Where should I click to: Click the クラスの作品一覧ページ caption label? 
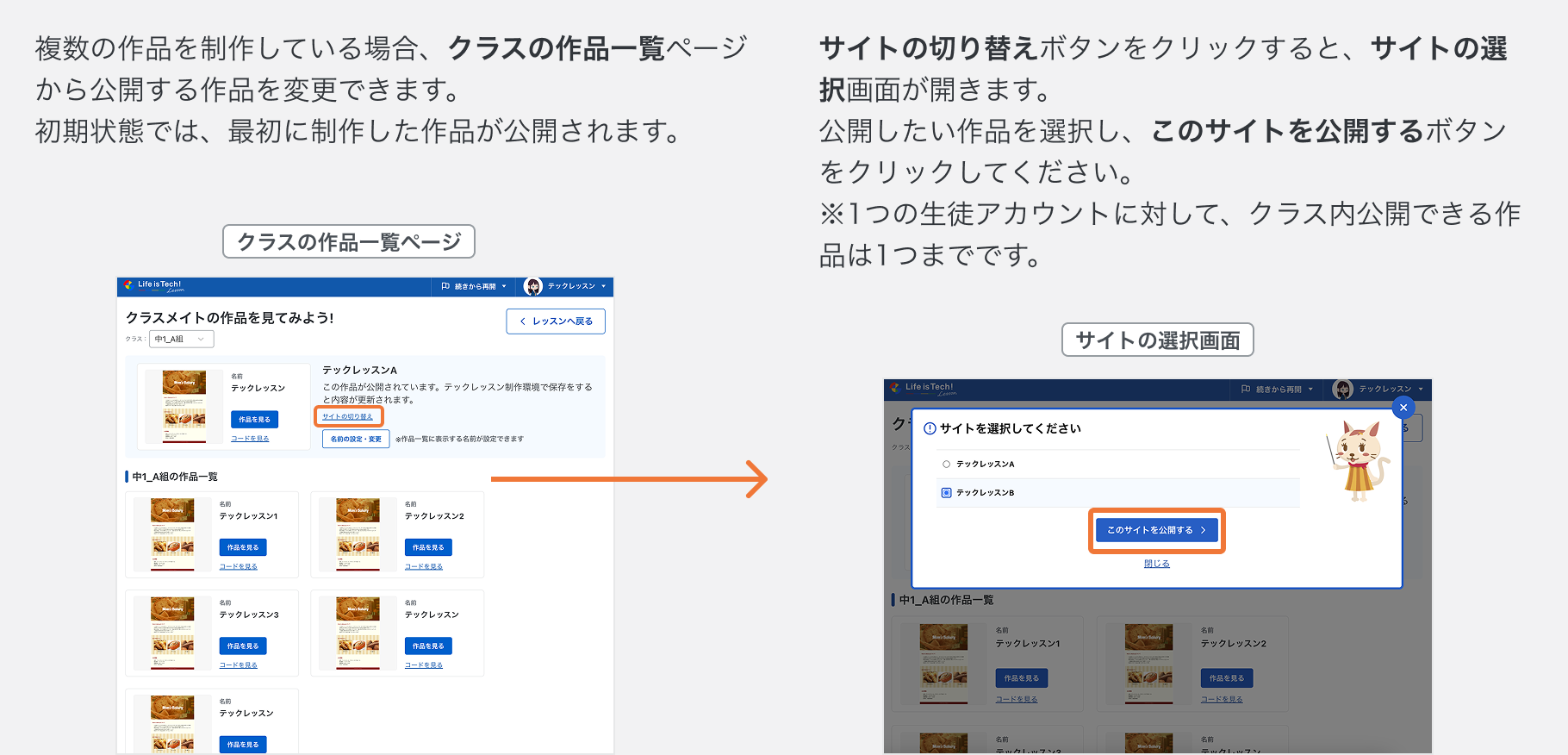coord(349,241)
